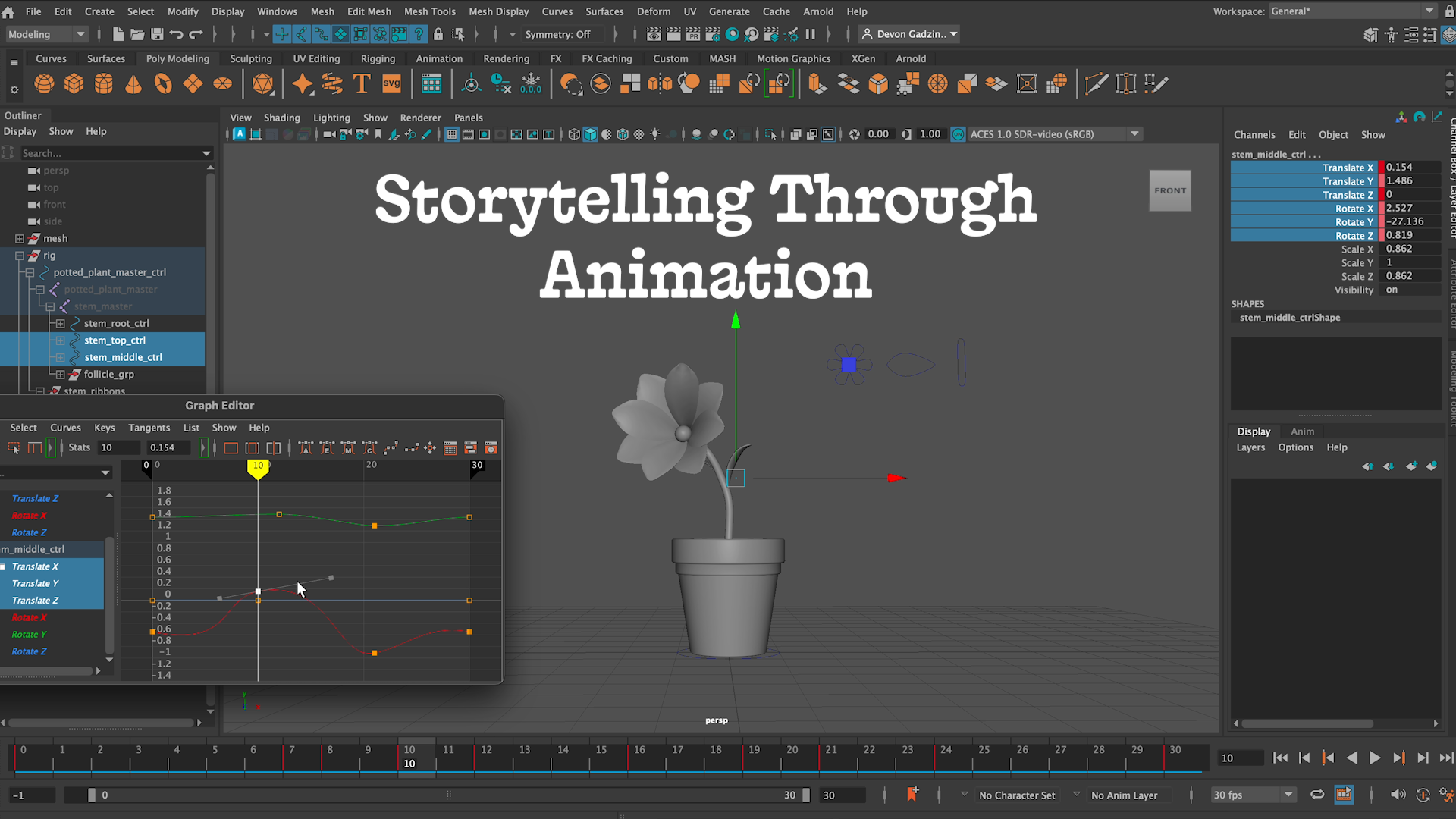The image size is (1456, 819).
Task: Select stem_root_ctrl in the Outliner
Action: 116,323
